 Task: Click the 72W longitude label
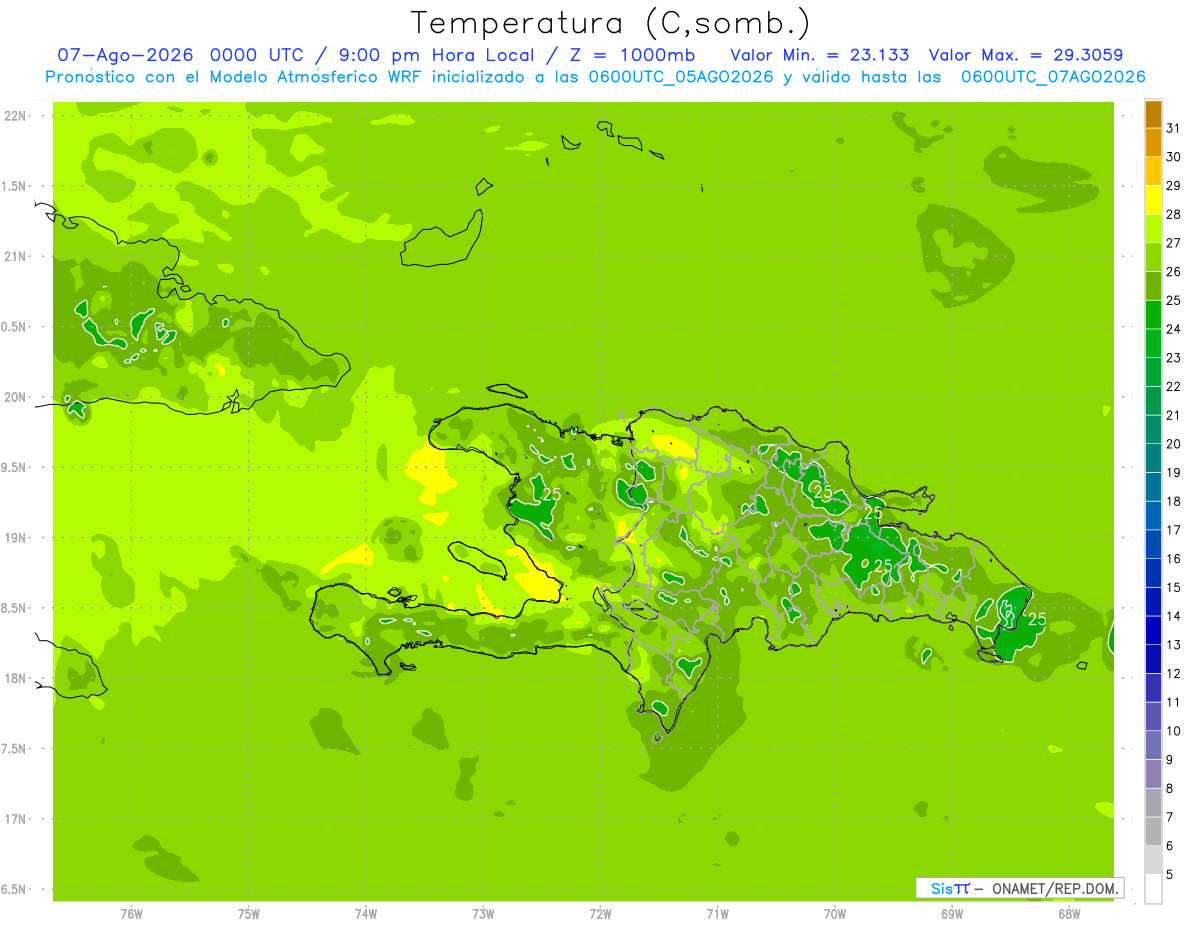pyautogui.click(x=601, y=914)
